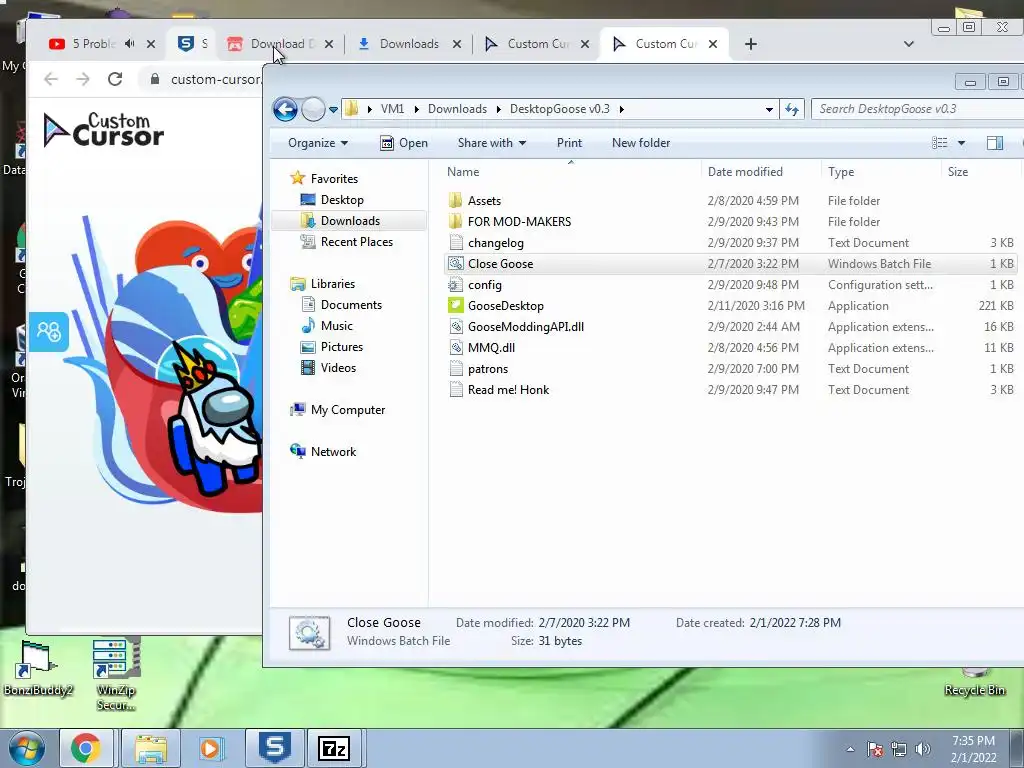The image size is (1024, 768).
Task: Sort by the Type column header
Action: pyautogui.click(x=840, y=172)
